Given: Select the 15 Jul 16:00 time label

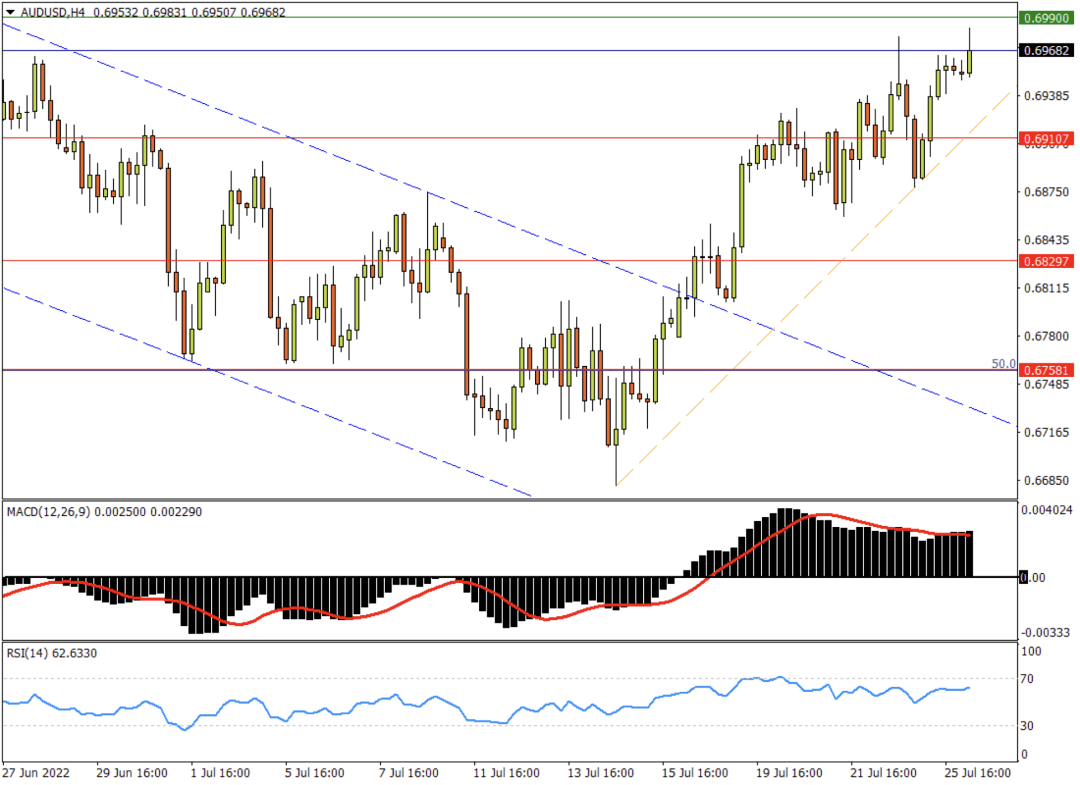Looking at the screenshot, I should (x=695, y=772).
